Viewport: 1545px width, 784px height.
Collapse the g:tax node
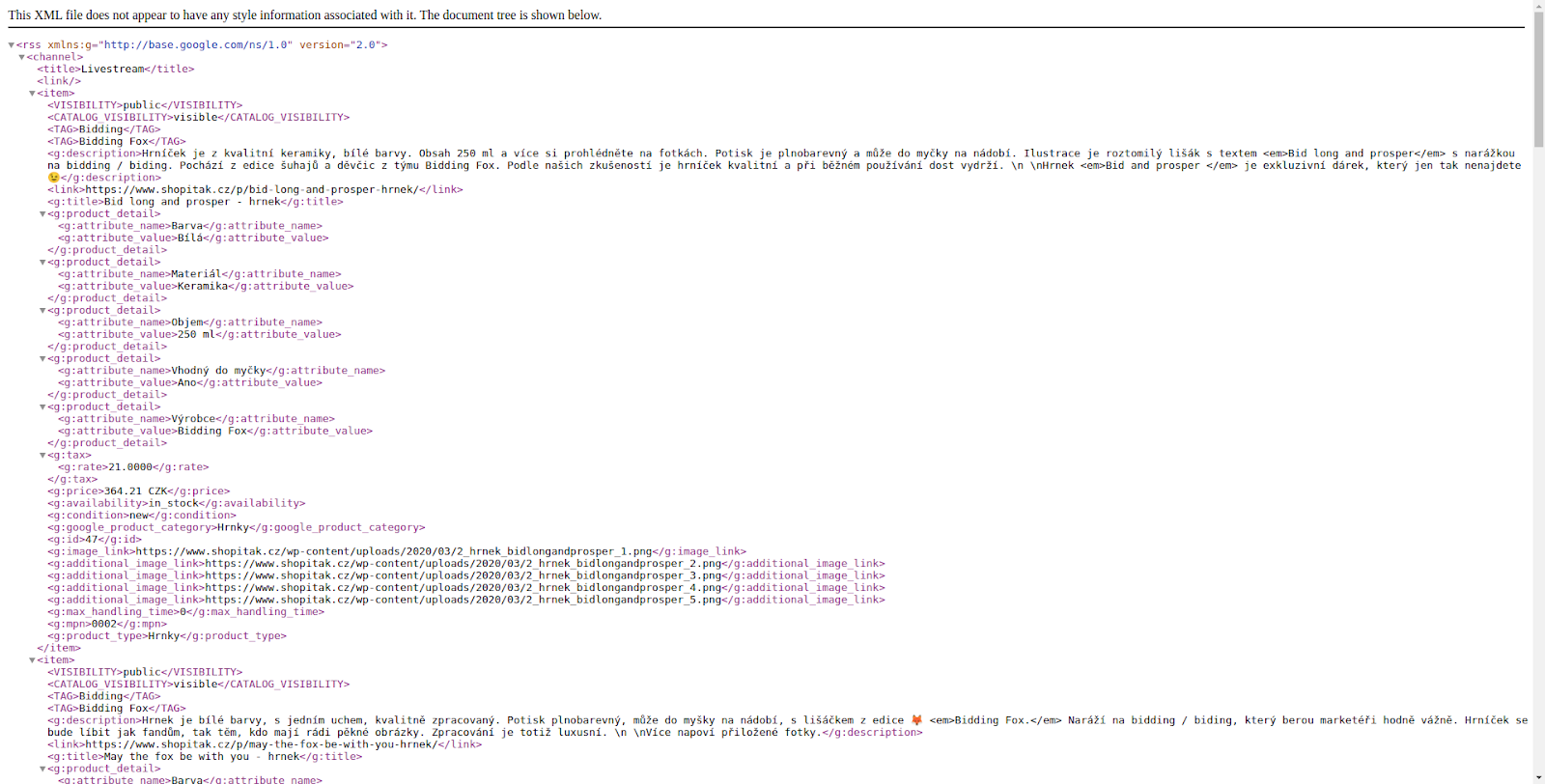[42, 456]
